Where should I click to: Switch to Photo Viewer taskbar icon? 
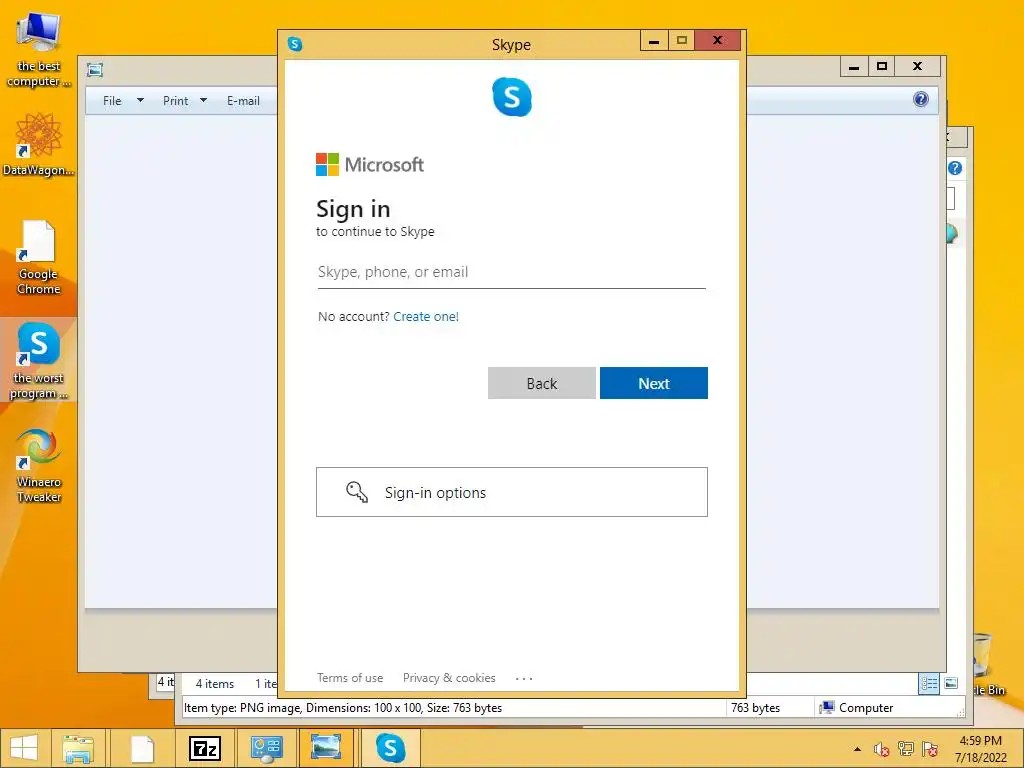(x=326, y=747)
